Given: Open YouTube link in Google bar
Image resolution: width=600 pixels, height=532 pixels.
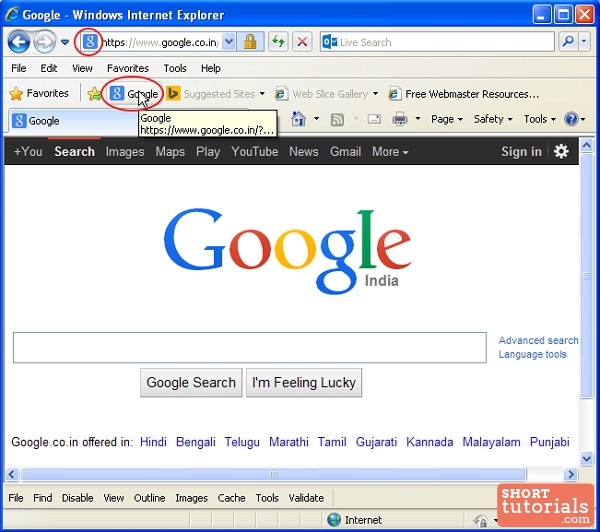Looking at the screenshot, I should pyautogui.click(x=254, y=152).
